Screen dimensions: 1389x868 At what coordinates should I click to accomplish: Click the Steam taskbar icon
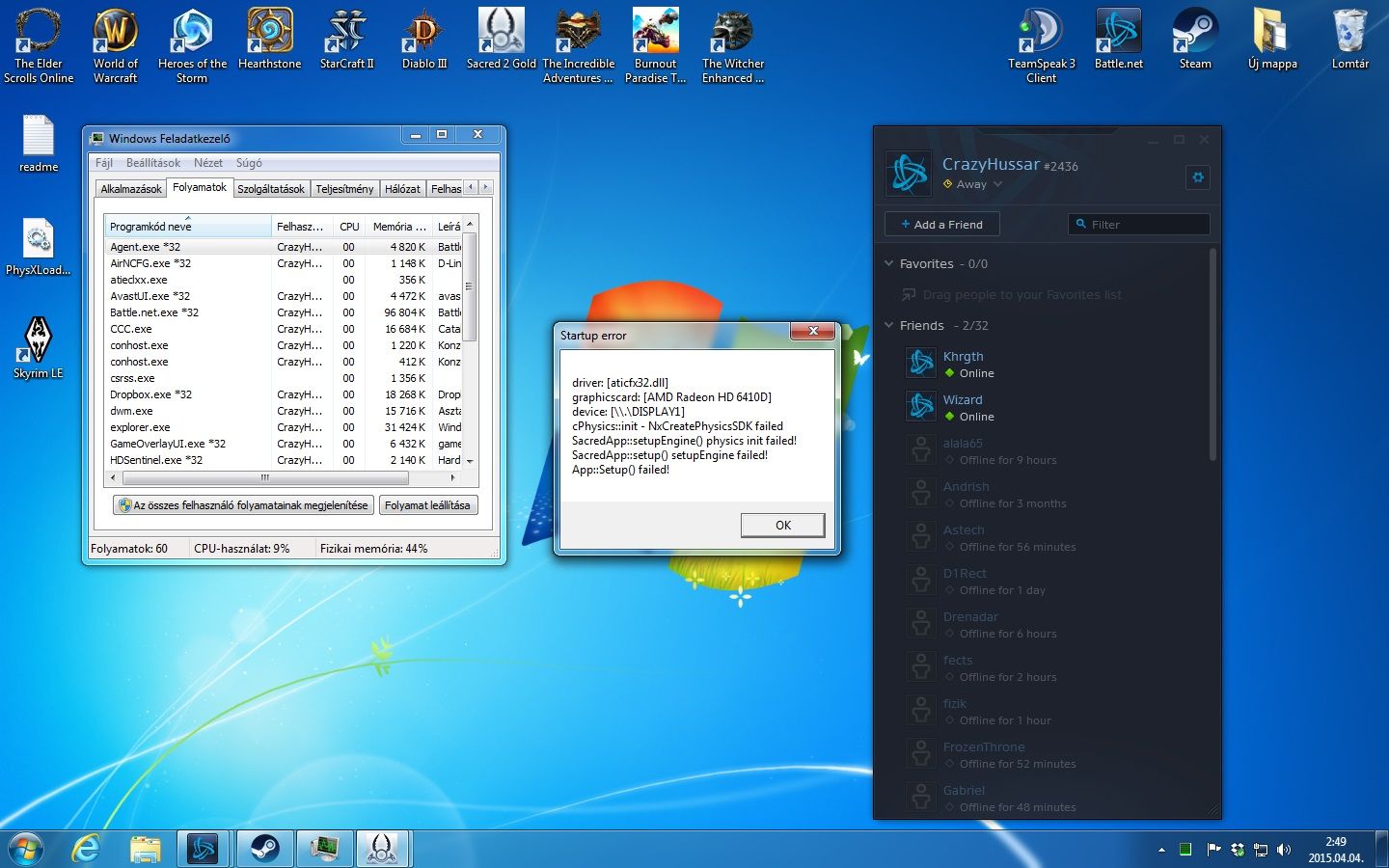[x=264, y=849]
